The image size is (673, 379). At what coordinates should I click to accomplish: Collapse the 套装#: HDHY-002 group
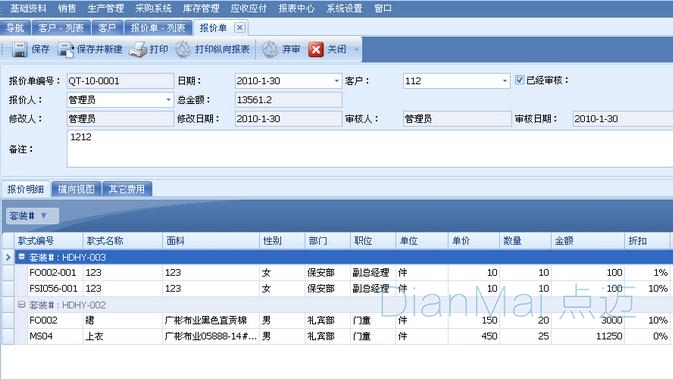point(21,304)
